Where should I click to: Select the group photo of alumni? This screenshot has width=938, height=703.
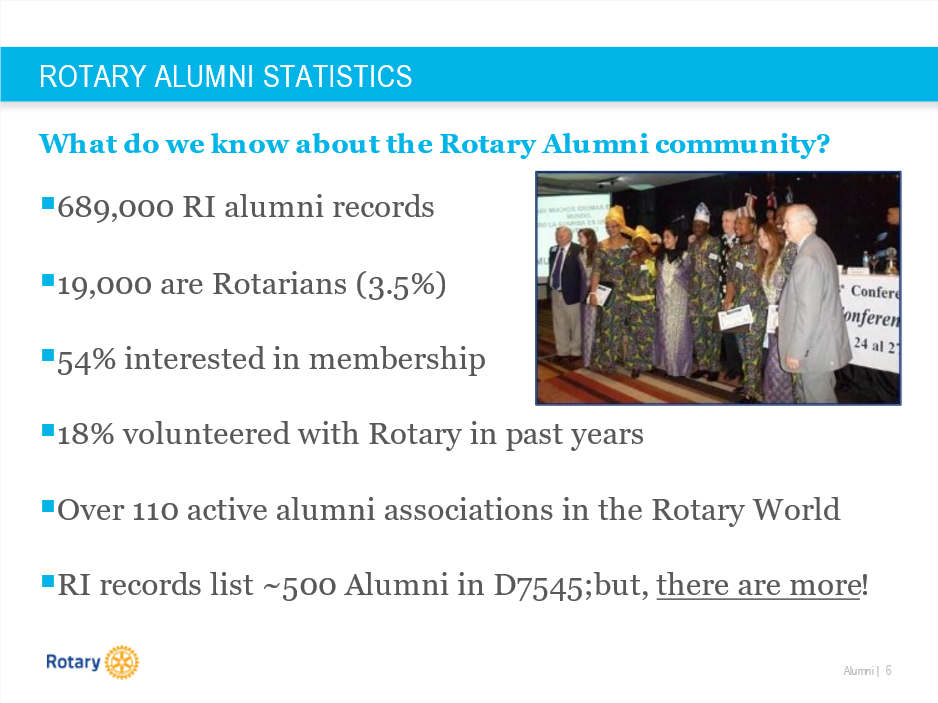pyautogui.click(x=718, y=288)
